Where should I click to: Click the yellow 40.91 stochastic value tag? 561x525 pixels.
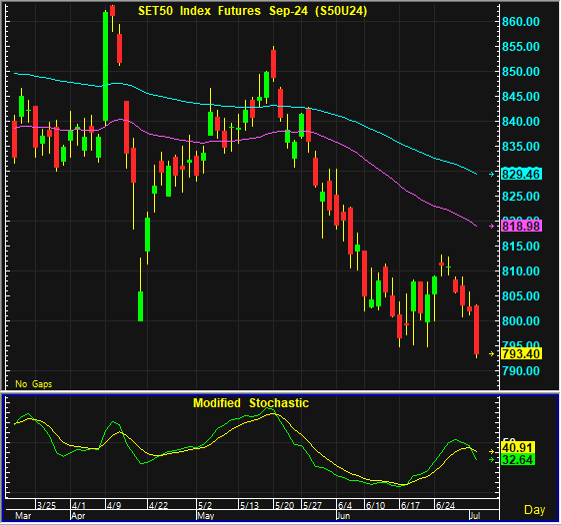[x=518, y=447]
